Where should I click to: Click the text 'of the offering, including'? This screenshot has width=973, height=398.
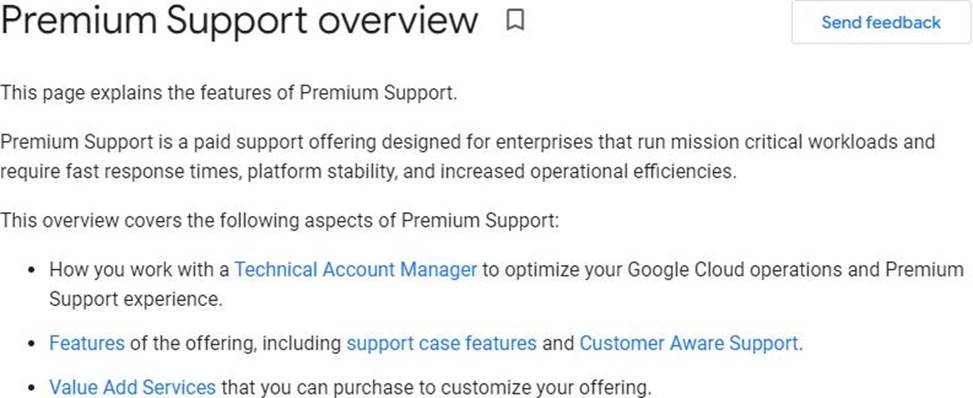click(x=236, y=343)
